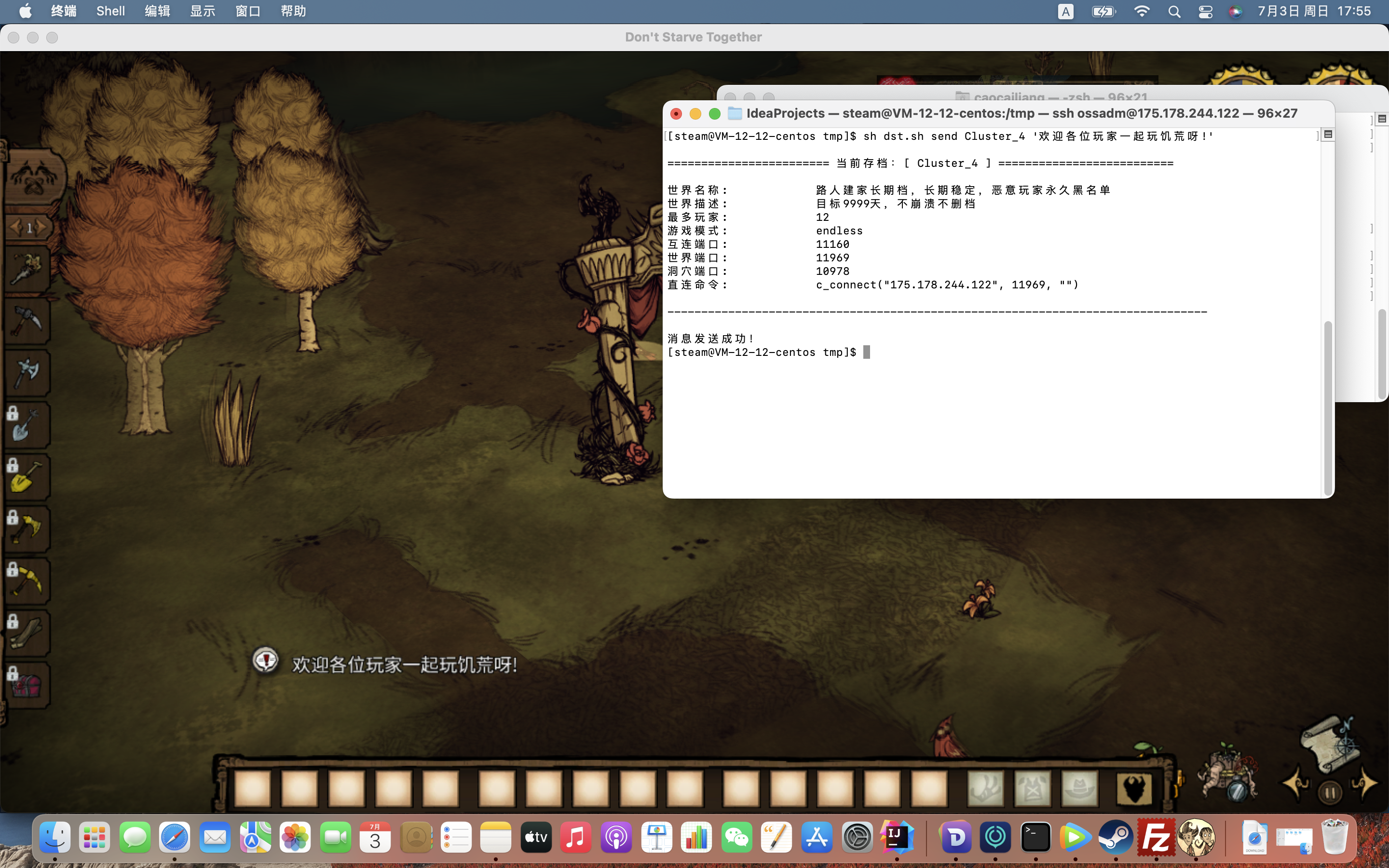The image size is (1389, 868).
Task: Rotate camera left with arrow
Action: 1296,784
